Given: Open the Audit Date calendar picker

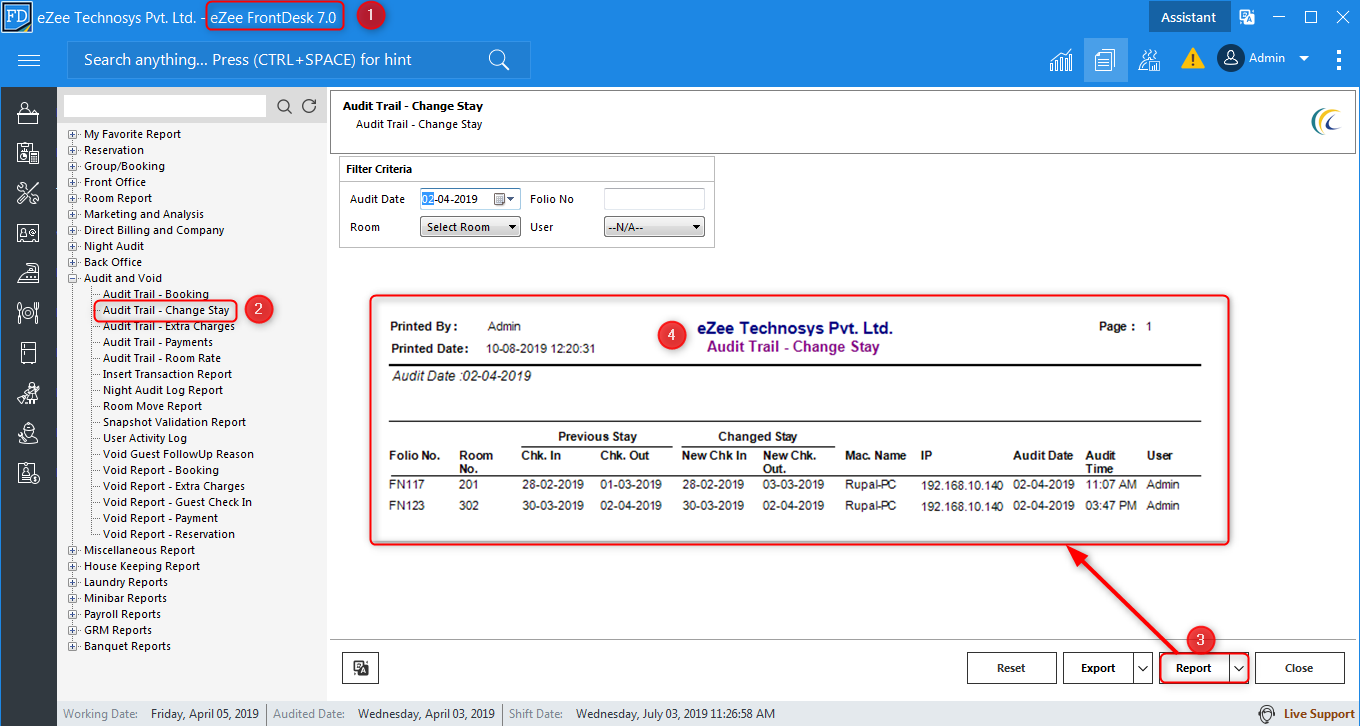Looking at the screenshot, I should point(505,199).
